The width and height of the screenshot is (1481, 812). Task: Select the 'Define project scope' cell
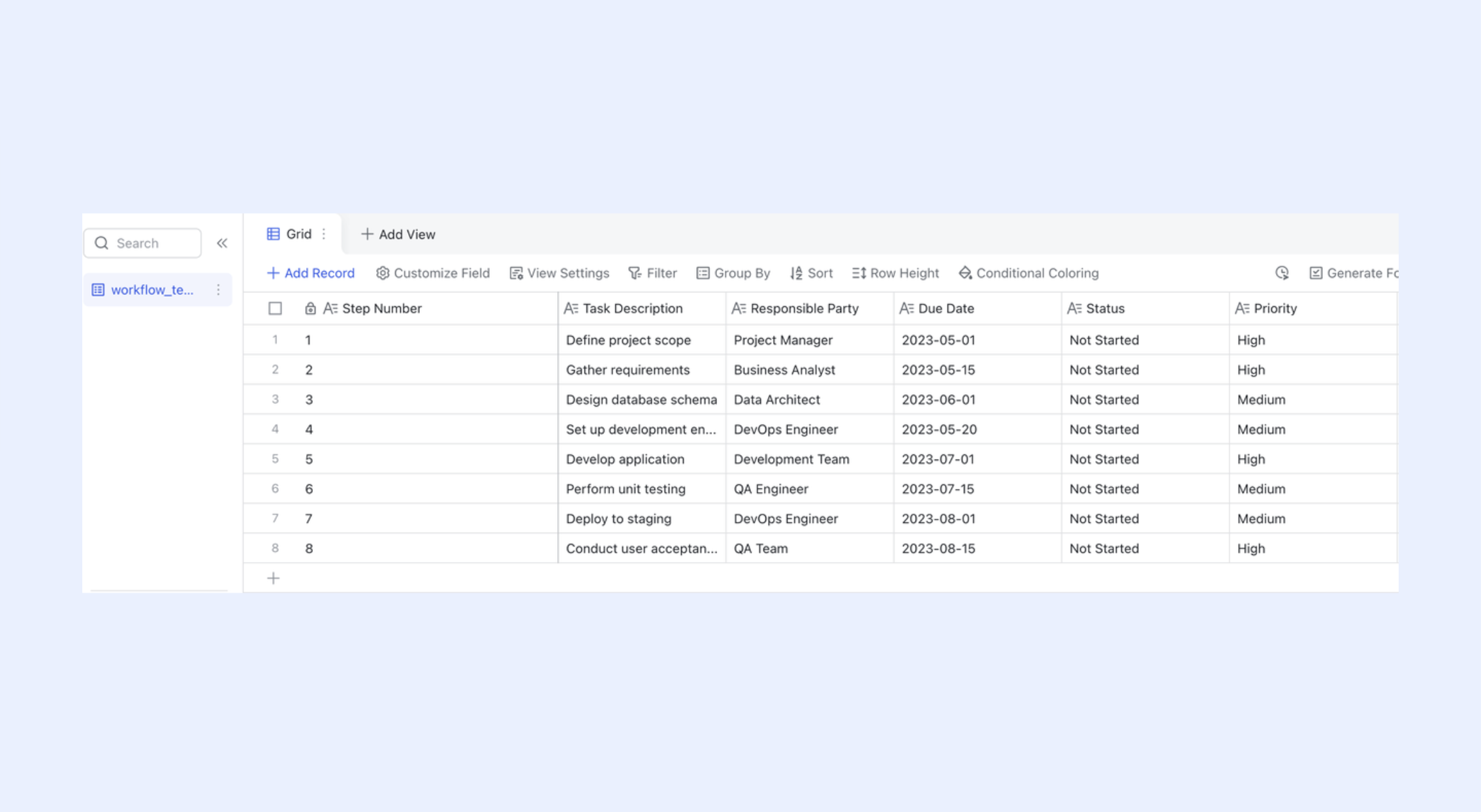(x=642, y=340)
